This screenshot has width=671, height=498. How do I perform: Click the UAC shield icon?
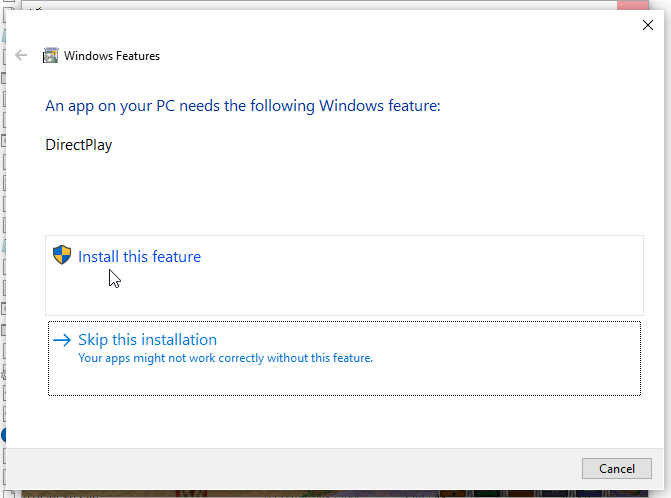[x=62, y=255]
